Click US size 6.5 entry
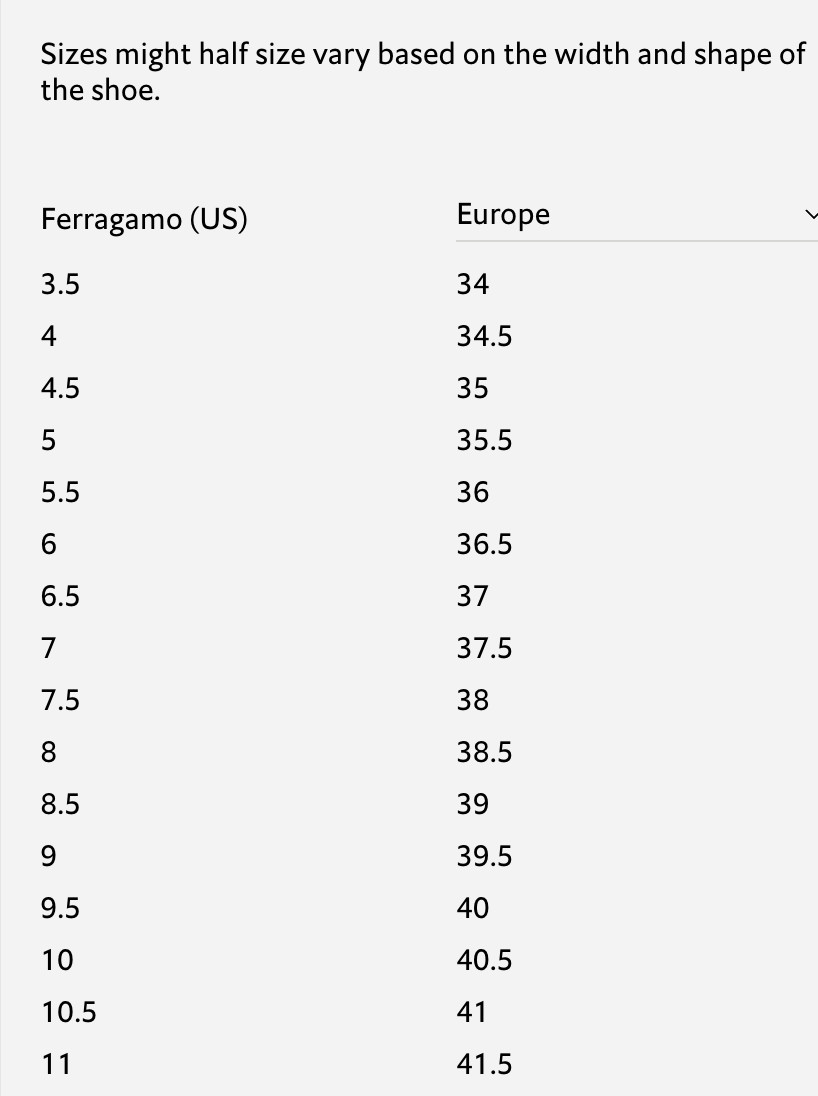The image size is (818, 1096). tap(60, 597)
